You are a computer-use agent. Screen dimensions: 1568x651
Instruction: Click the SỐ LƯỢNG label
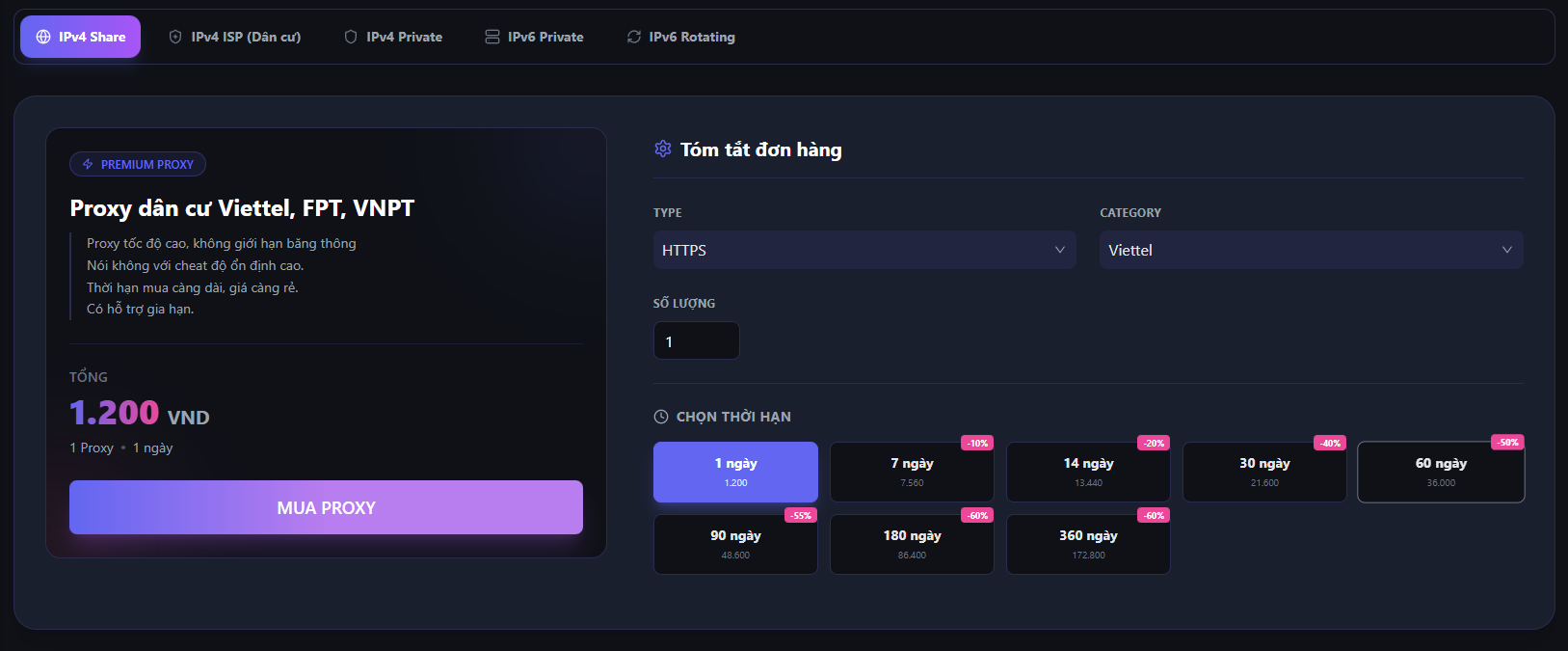click(684, 303)
